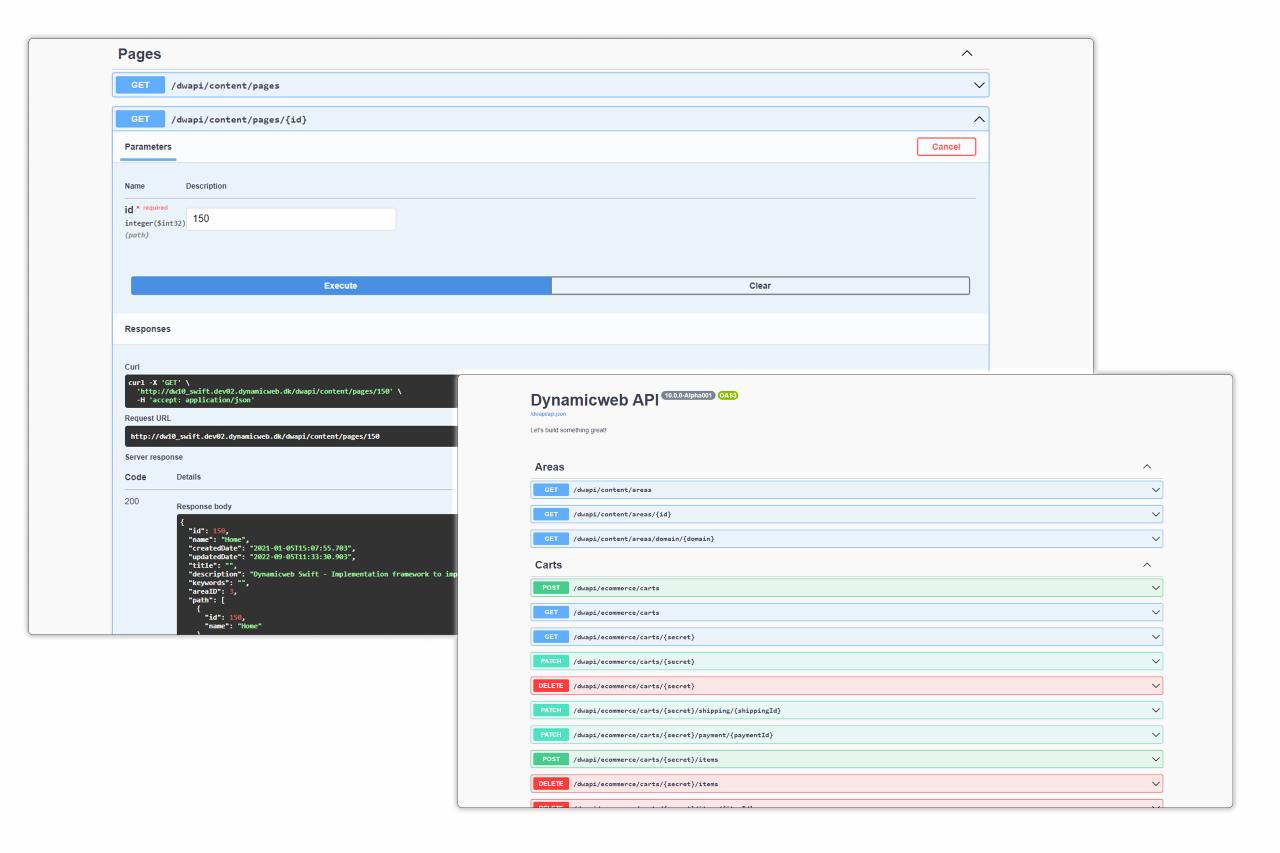
Task: Click the Clear button to reset responses
Action: 760,285
